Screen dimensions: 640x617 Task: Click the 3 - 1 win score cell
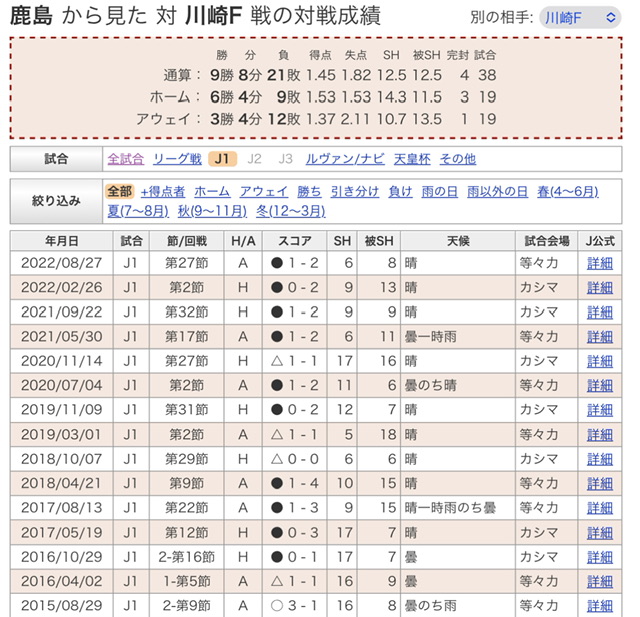coord(294,606)
